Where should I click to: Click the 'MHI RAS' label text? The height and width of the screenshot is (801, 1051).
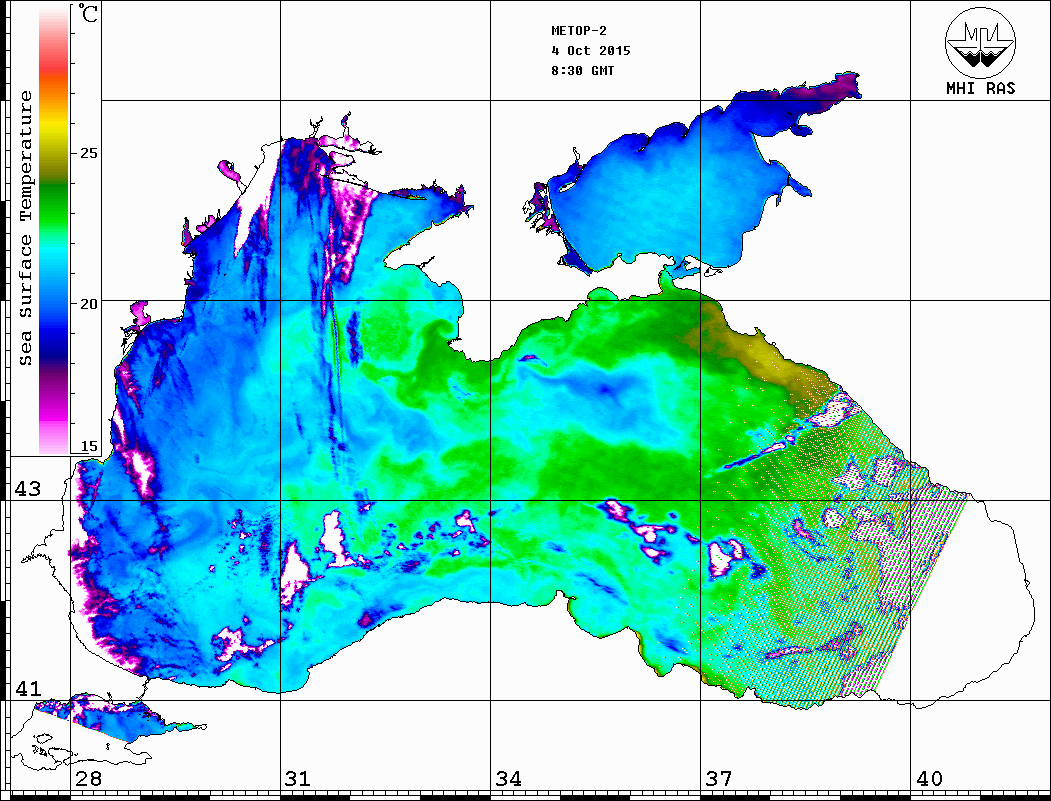(x=981, y=88)
